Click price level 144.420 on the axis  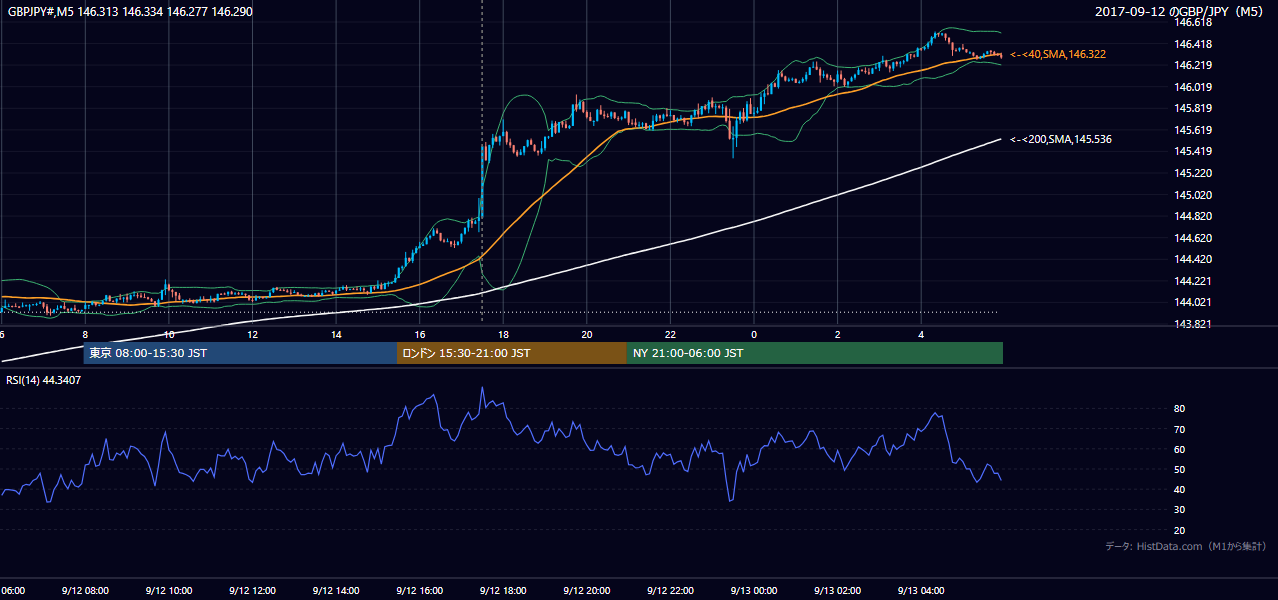pos(1194,259)
